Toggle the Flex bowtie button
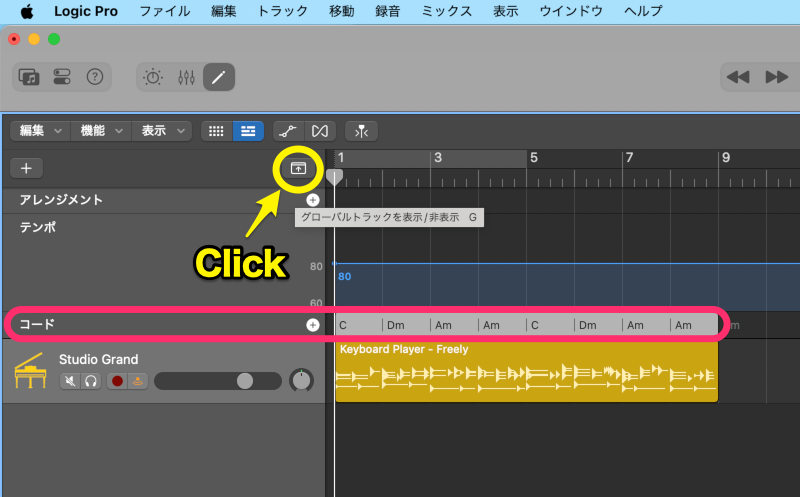The width and height of the screenshot is (800, 497). click(320, 131)
